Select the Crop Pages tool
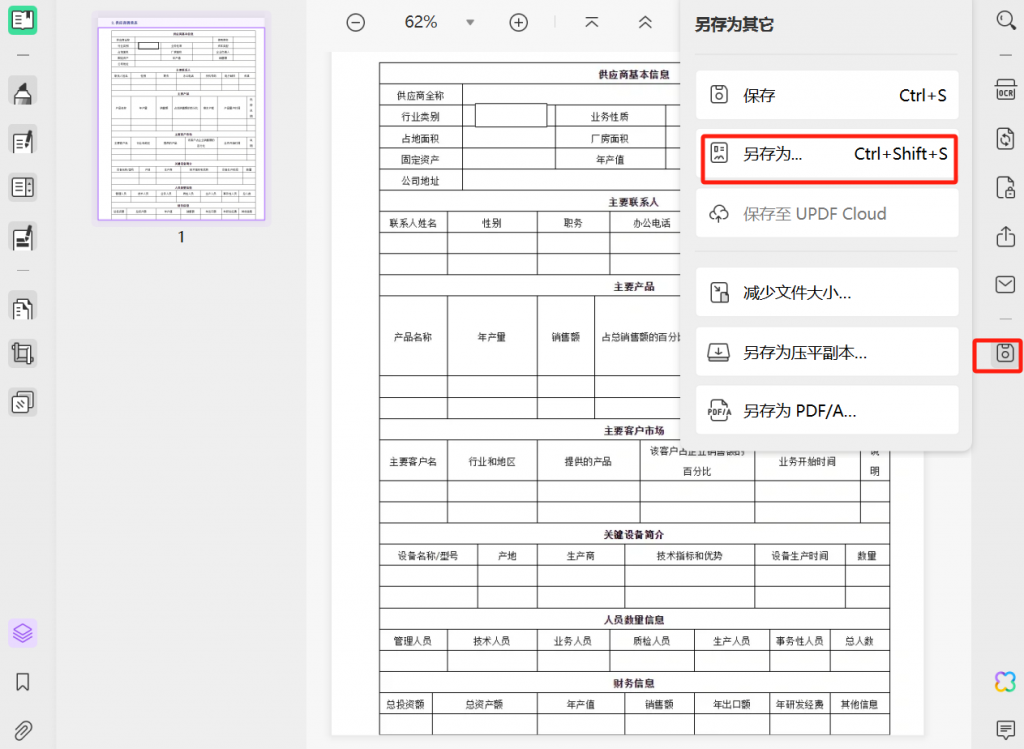Screen dimensions: 1024x749 click(22, 354)
